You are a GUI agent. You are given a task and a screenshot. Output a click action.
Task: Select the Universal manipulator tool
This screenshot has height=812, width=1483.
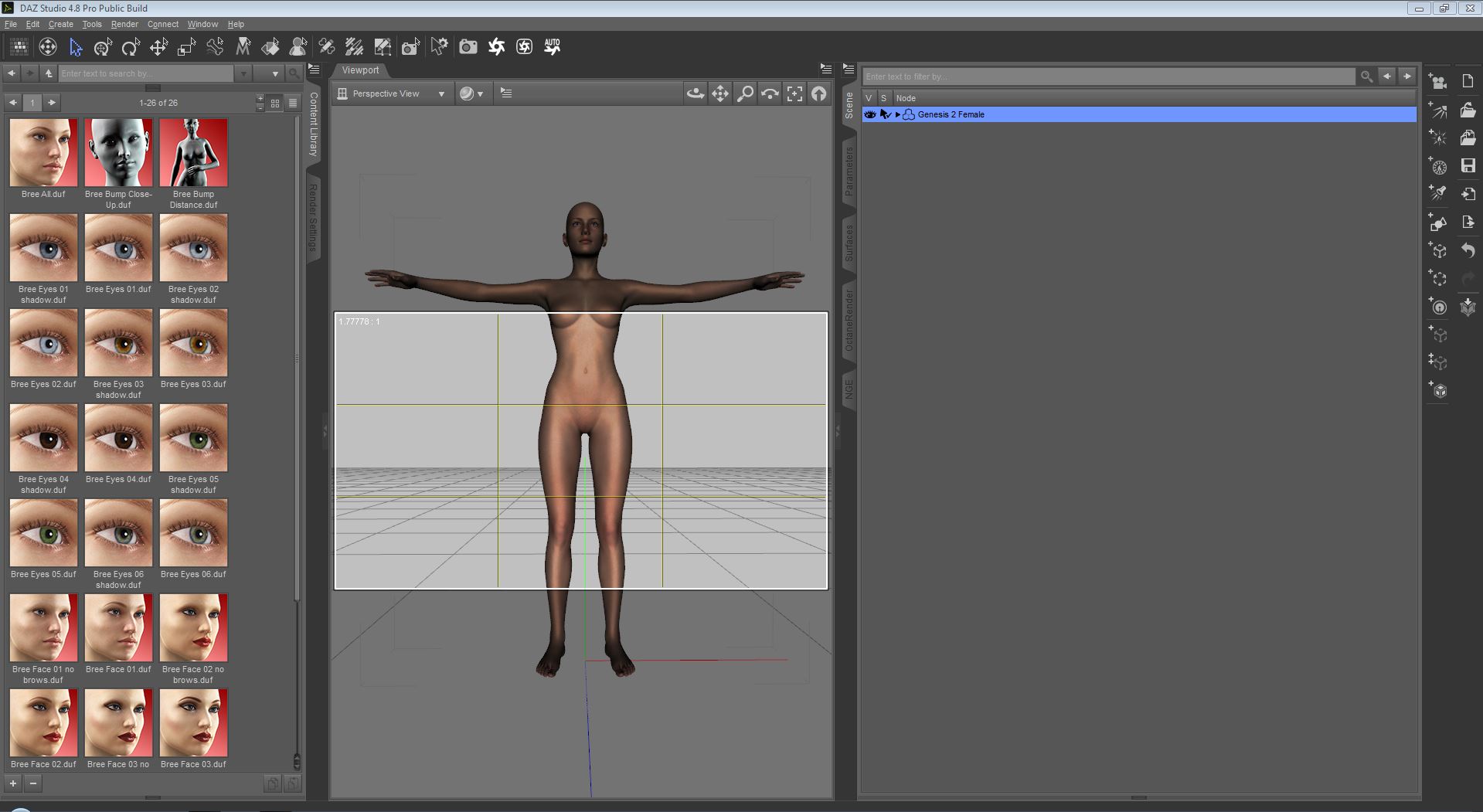click(103, 48)
